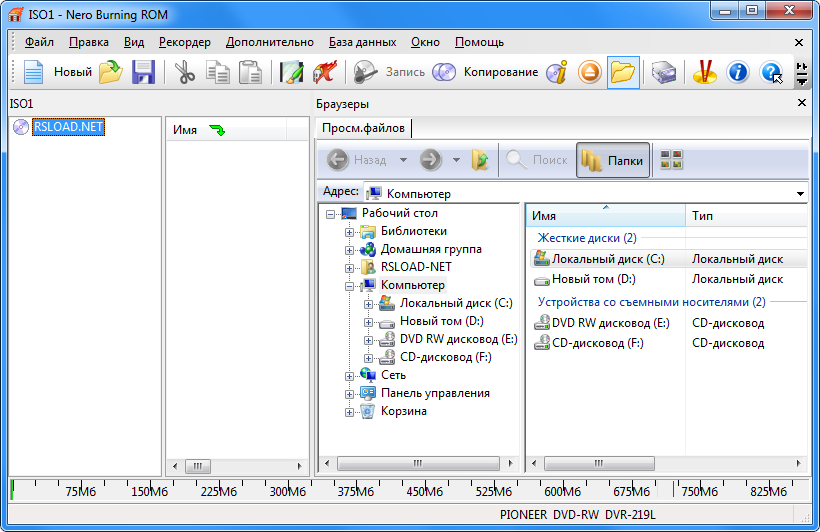This screenshot has width=820, height=532.
Task: Open the Вид menu
Action: (x=134, y=42)
